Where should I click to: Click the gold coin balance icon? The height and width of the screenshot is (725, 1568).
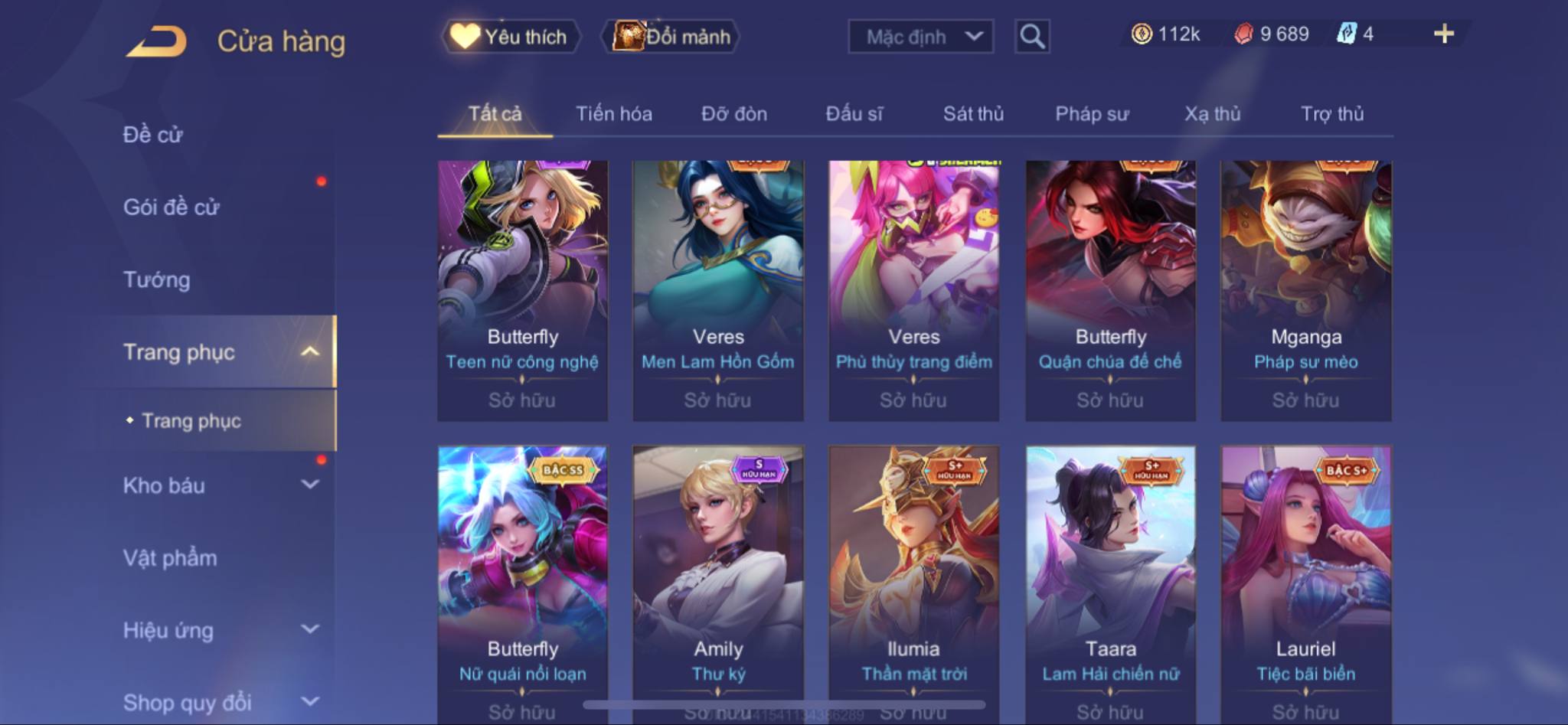(1142, 34)
